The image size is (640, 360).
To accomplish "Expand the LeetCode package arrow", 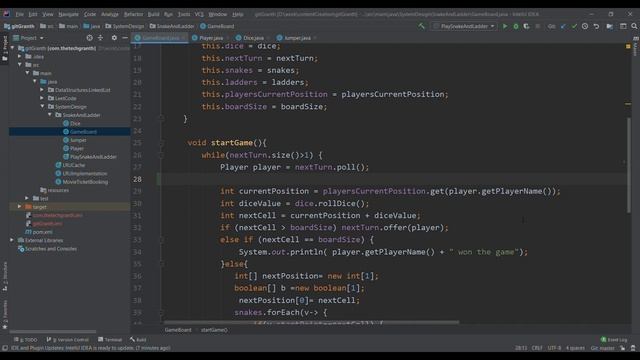I will [42, 98].
